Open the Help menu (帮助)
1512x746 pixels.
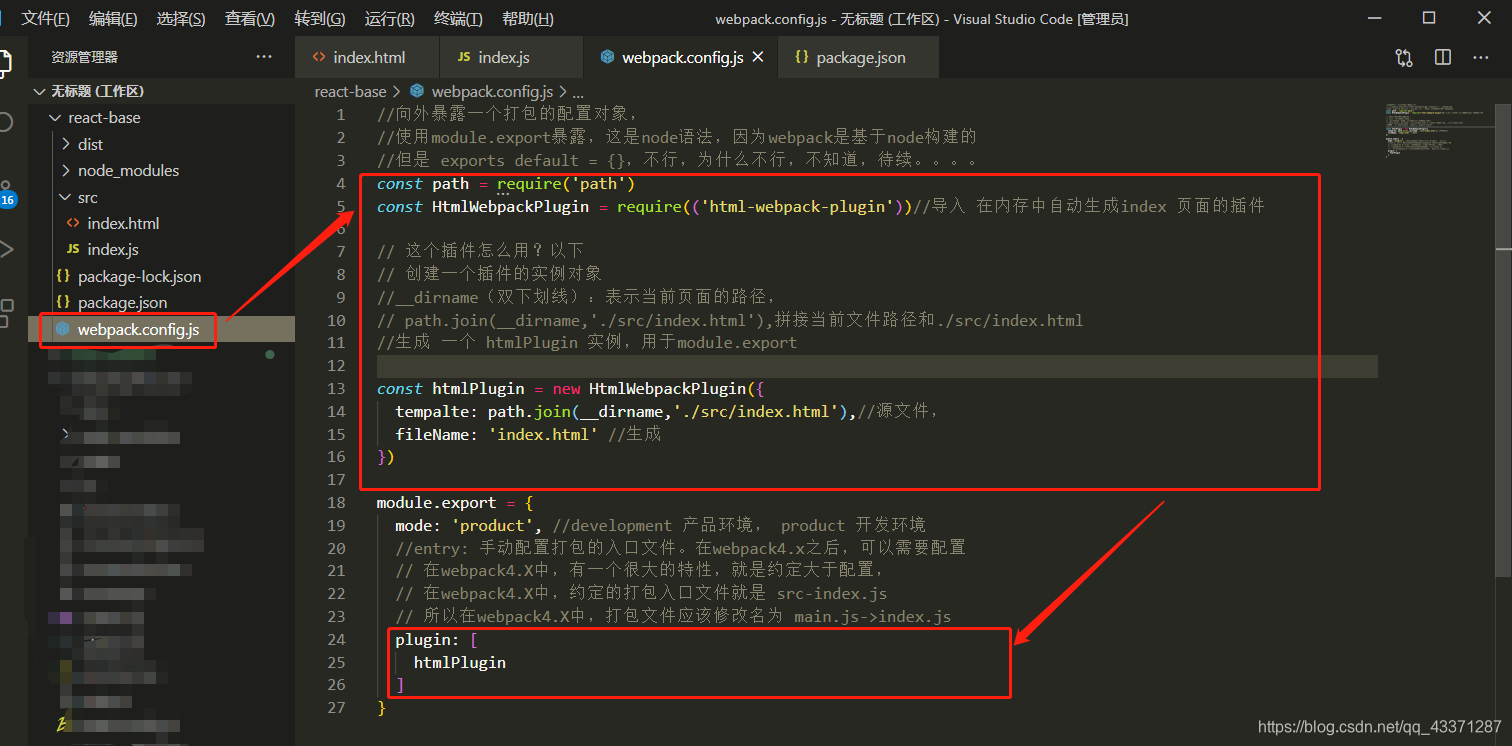click(527, 19)
